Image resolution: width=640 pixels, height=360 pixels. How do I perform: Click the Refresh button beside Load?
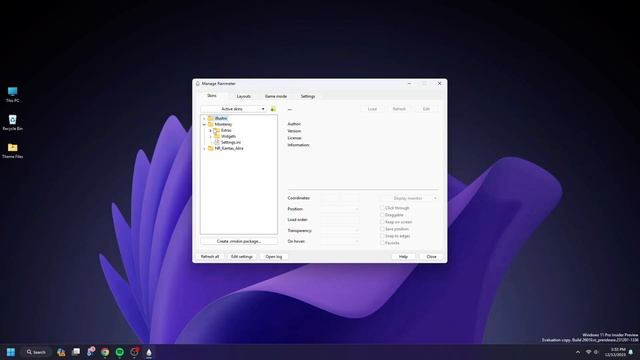pyautogui.click(x=399, y=109)
